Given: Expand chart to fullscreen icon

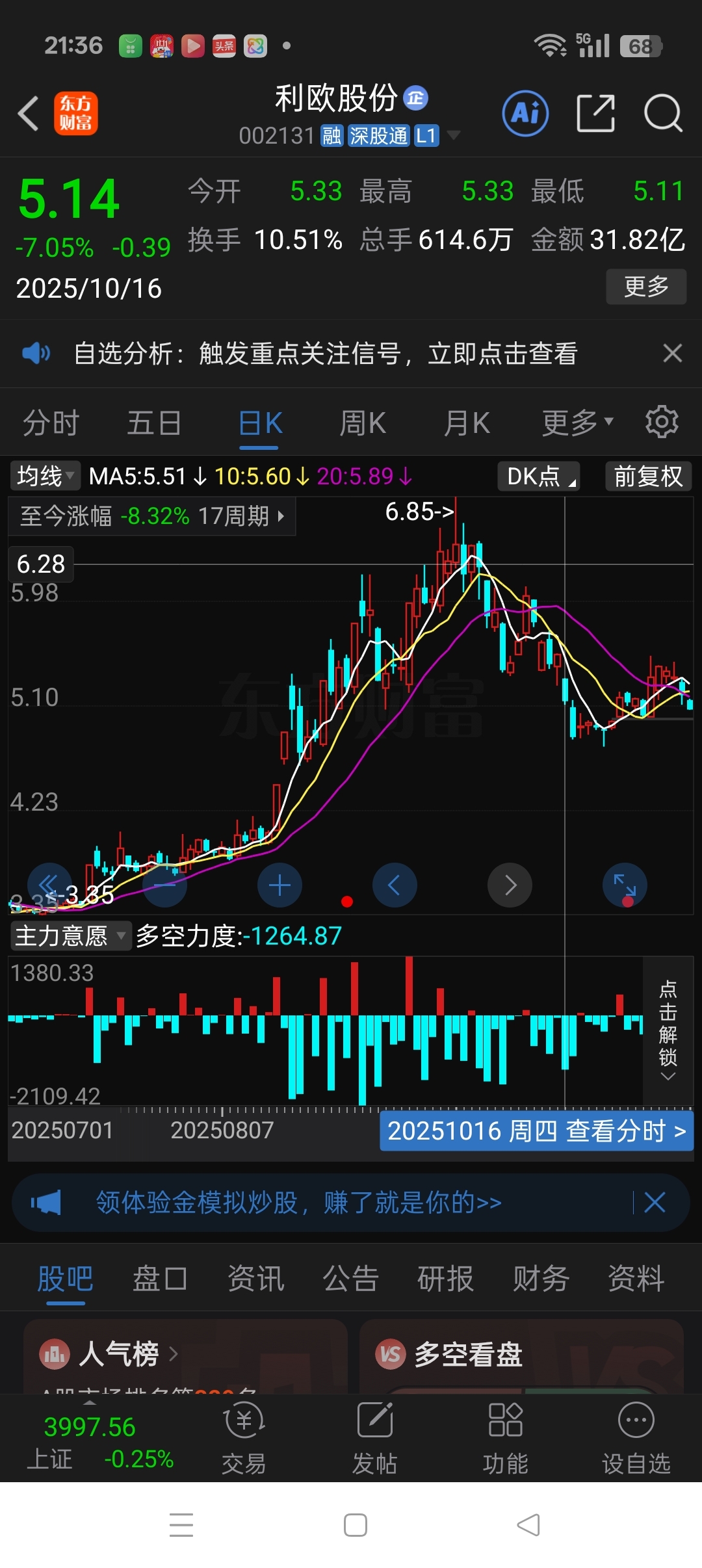Looking at the screenshot, I should (625, 885).
